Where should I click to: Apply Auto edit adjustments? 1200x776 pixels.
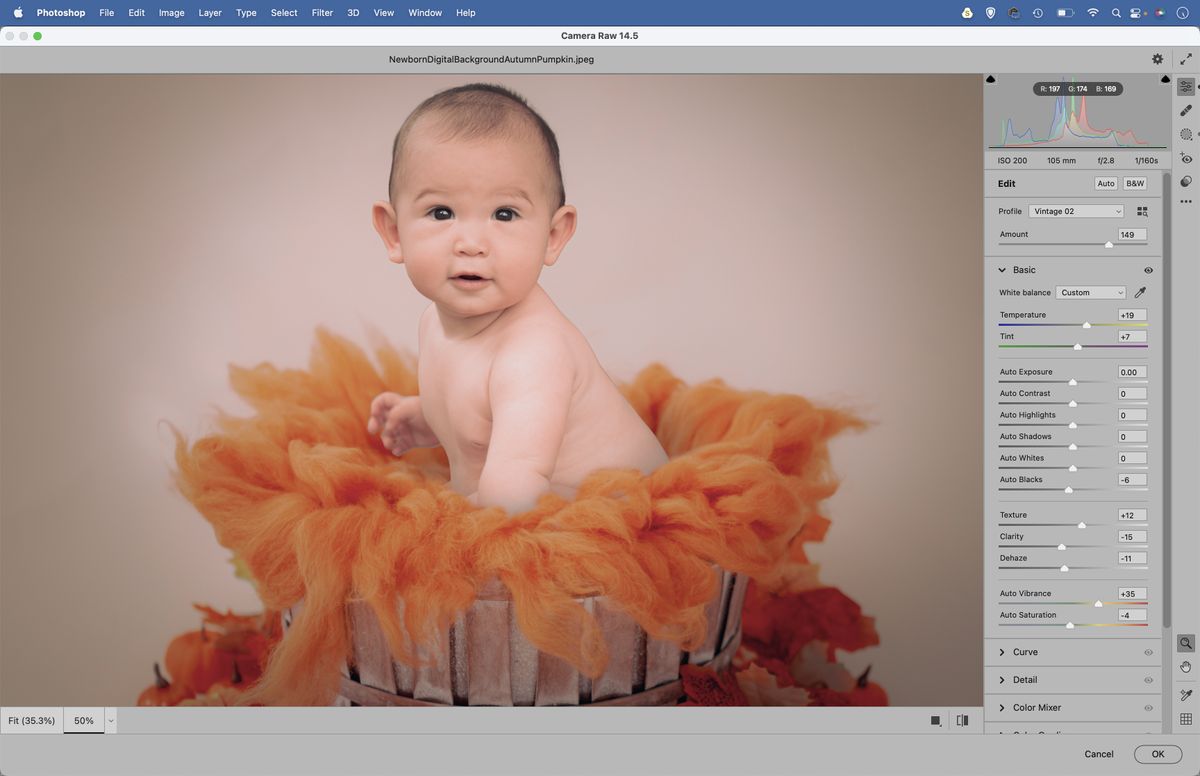tap(1106, 184)
